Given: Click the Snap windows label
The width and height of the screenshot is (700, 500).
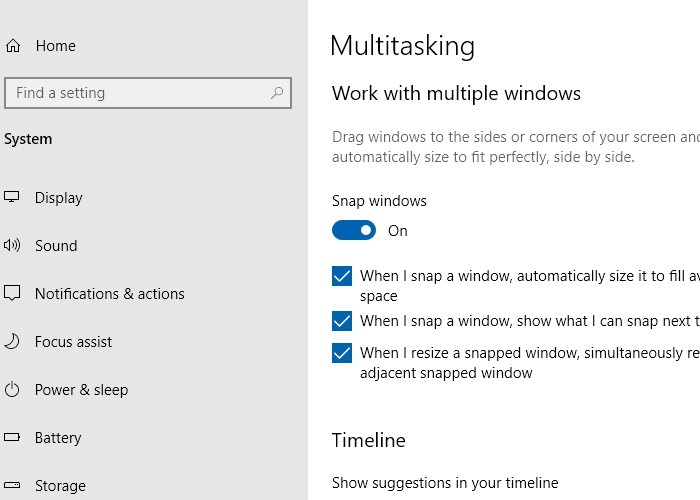Looking at the screenshot, I should click(379, 201).
